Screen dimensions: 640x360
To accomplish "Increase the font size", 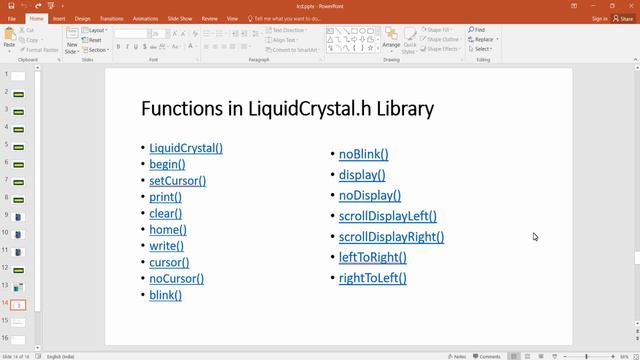I will (175, 34).
